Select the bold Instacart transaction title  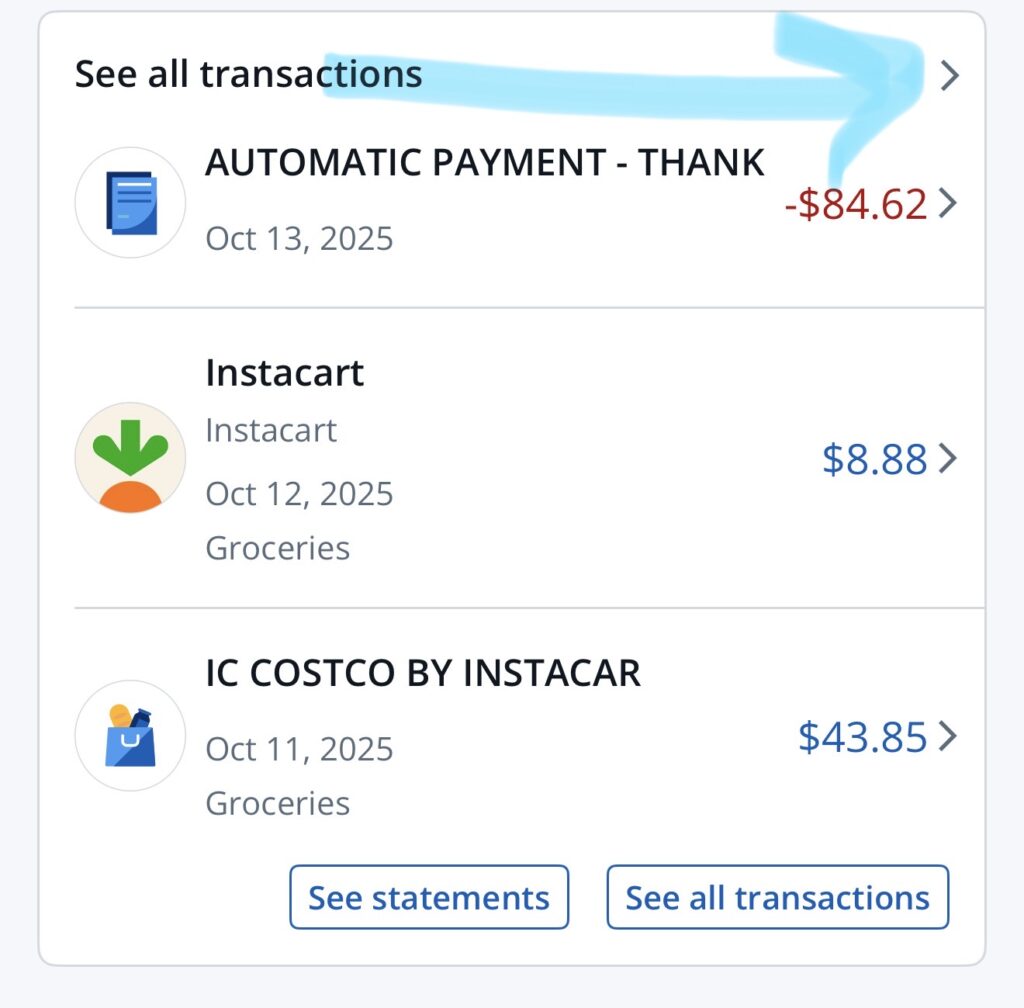[x=284, y=373]
